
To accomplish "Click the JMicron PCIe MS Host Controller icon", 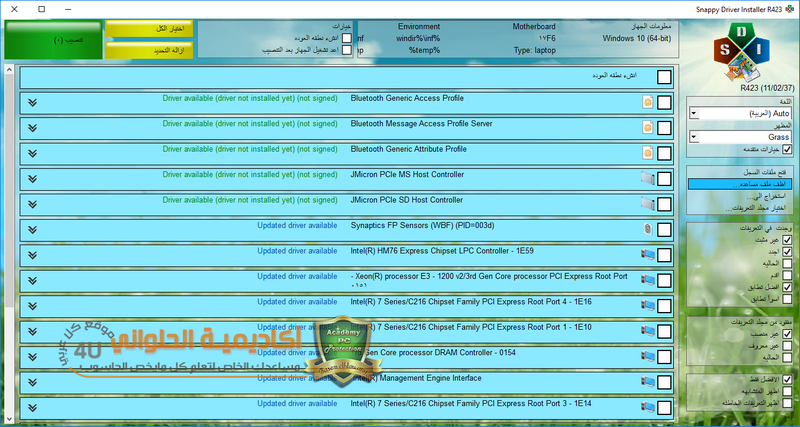I will 647,177.
